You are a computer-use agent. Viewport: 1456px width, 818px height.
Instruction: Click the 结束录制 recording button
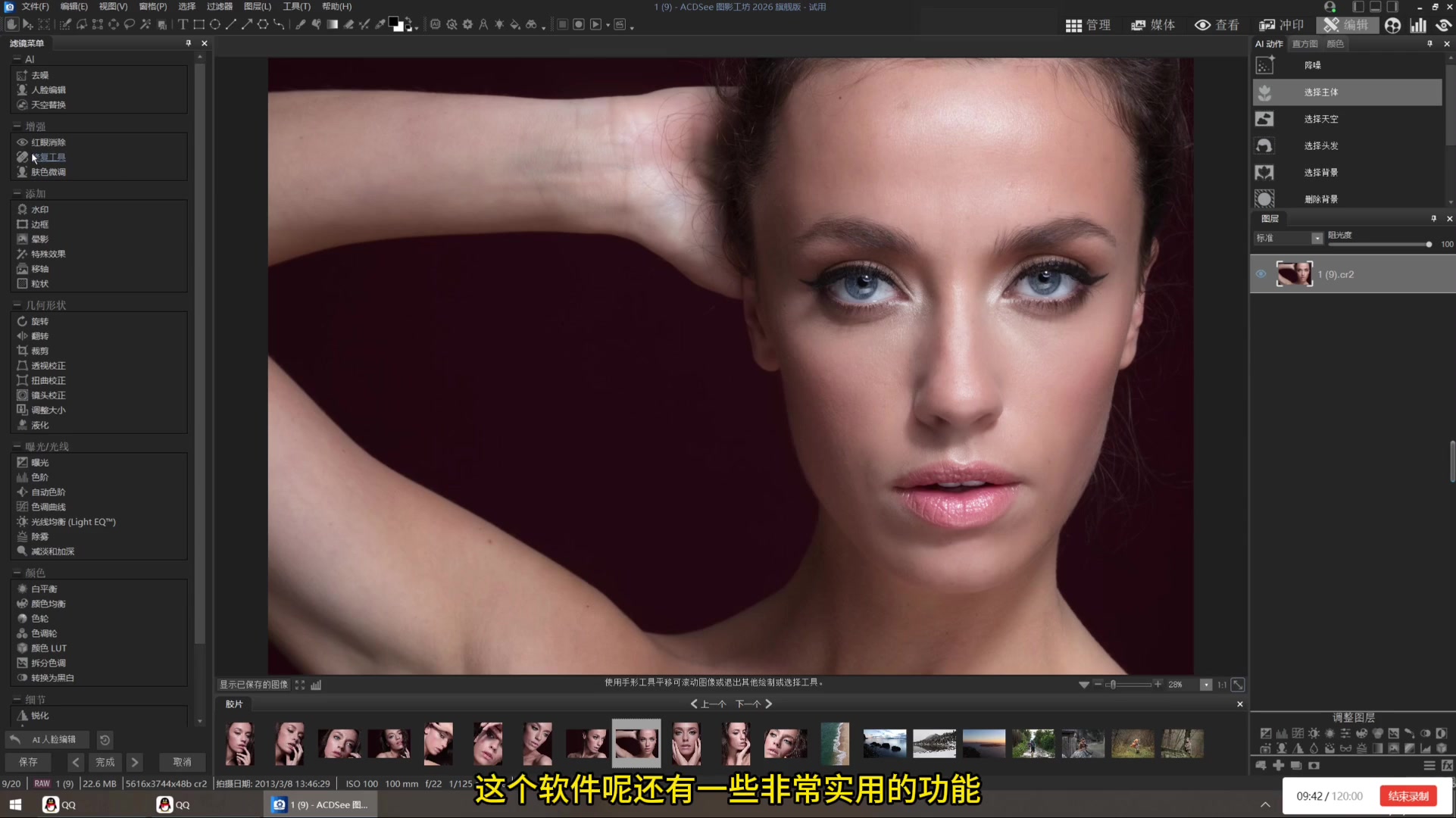(x=1408, y=796)
